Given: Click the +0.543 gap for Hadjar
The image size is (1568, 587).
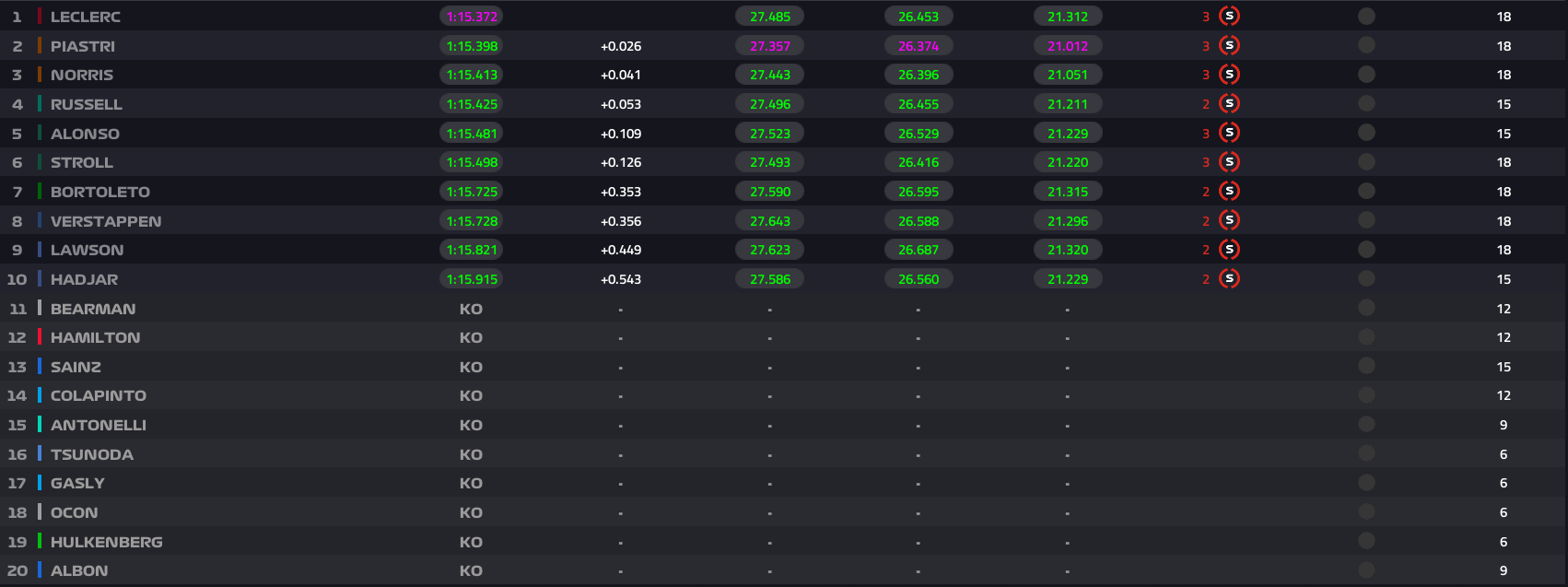Looking at the screenshot, I should click(x=621, y=279).
